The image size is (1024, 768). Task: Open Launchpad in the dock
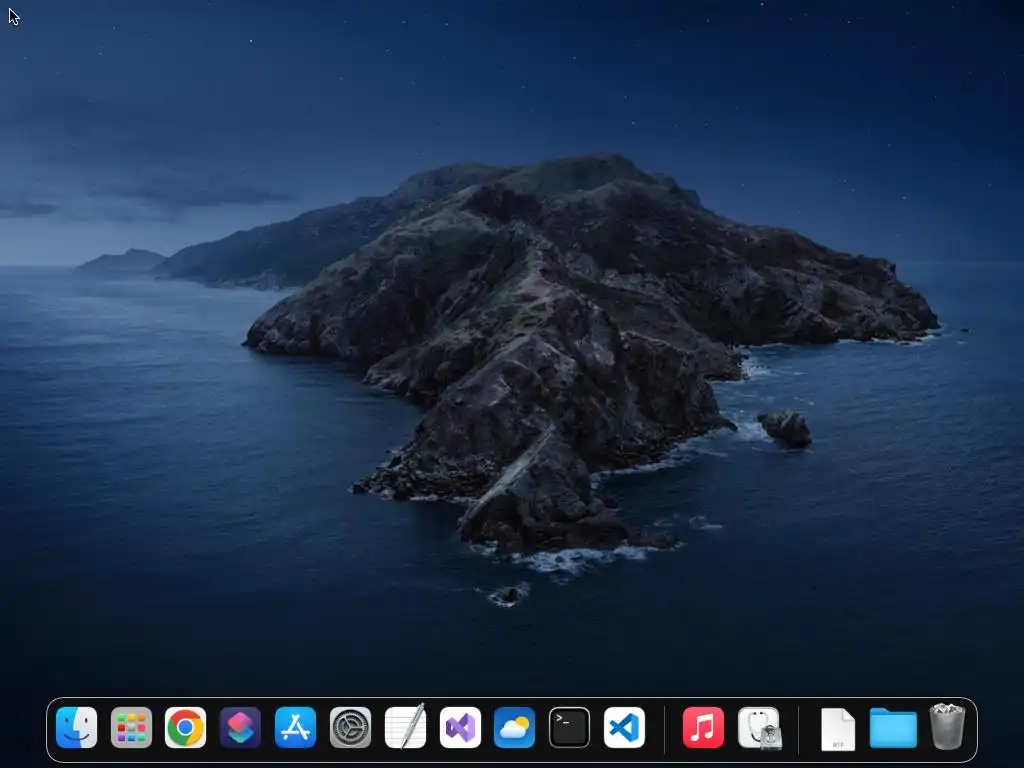(x=131, y=728)
